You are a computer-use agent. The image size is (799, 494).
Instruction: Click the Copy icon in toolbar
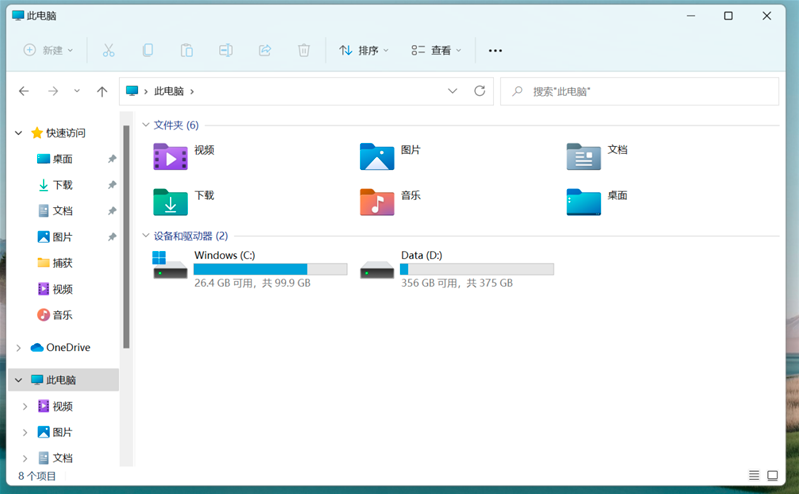coord(147,50)
